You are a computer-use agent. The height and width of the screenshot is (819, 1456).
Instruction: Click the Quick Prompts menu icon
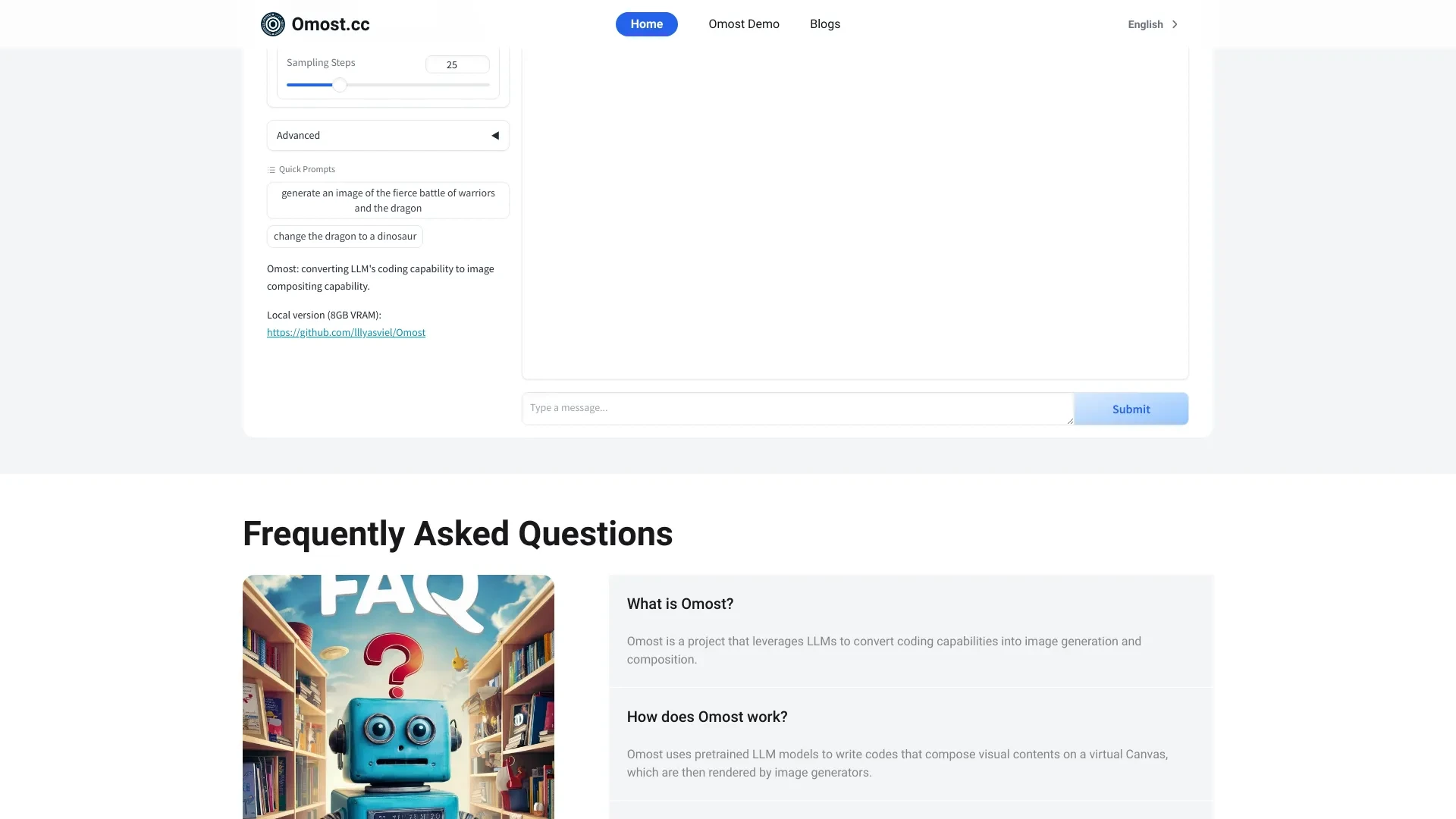click(x=271, y=169)
